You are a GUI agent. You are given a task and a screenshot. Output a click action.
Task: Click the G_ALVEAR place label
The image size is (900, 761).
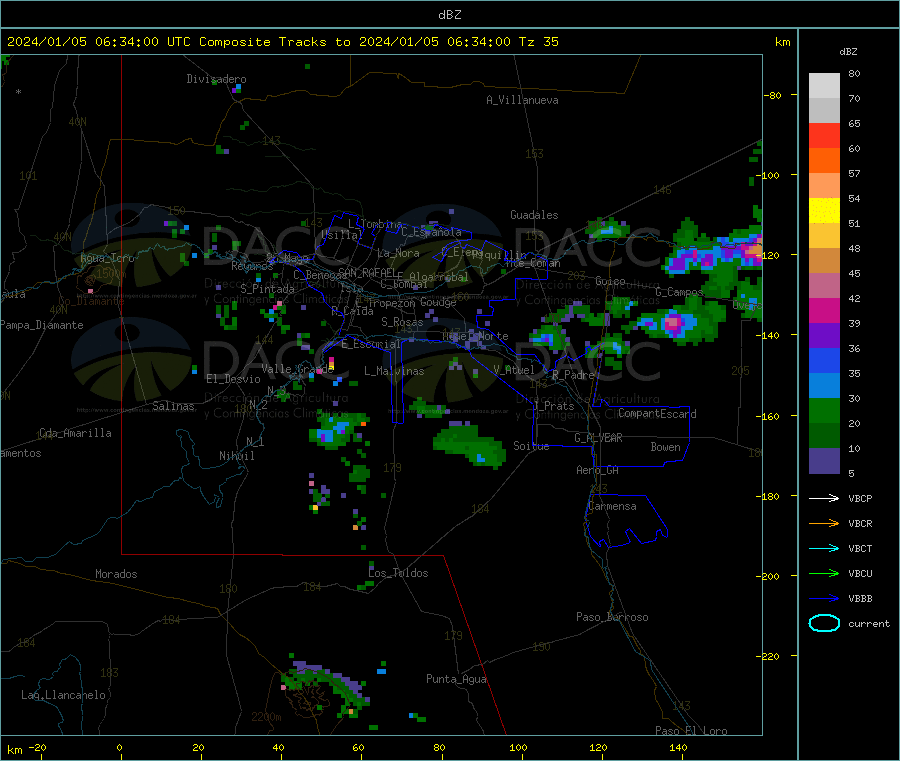coord(598,438)
